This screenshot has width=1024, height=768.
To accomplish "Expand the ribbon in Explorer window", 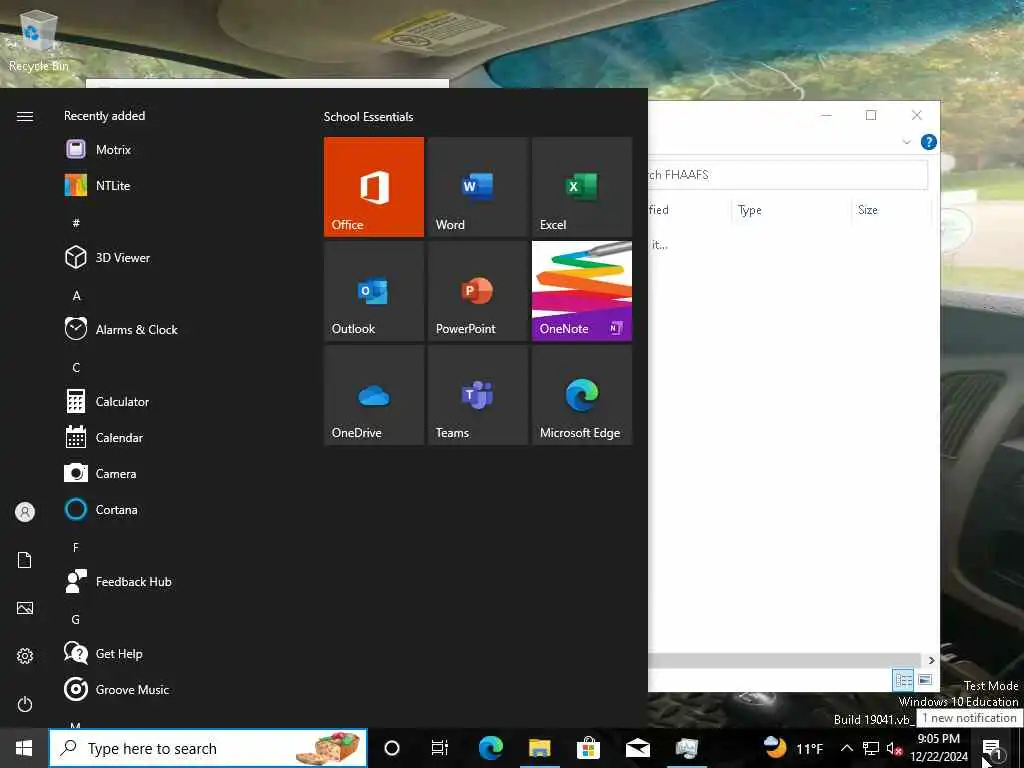I will [906, 142].
